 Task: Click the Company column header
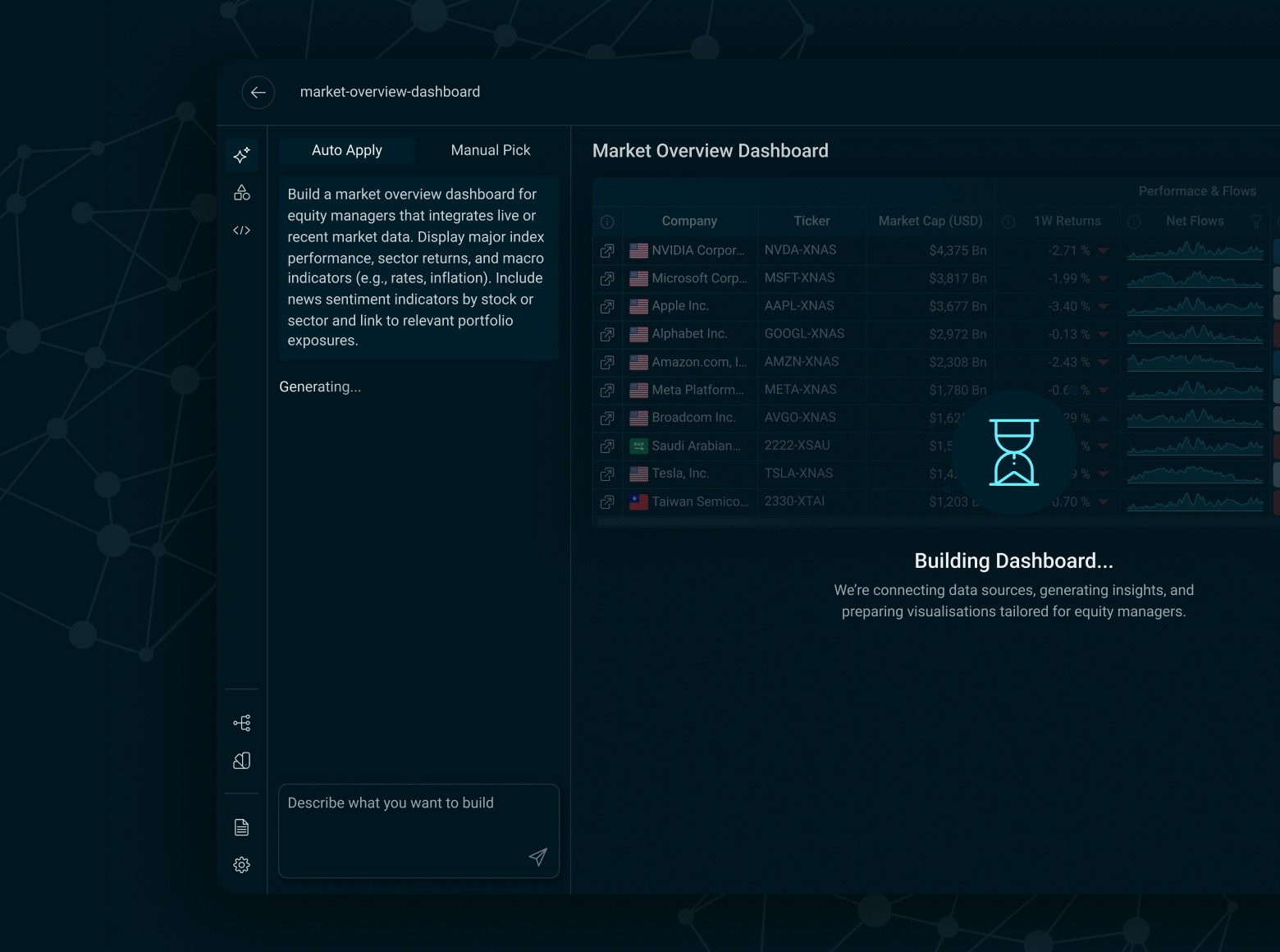tap(689, 221)
